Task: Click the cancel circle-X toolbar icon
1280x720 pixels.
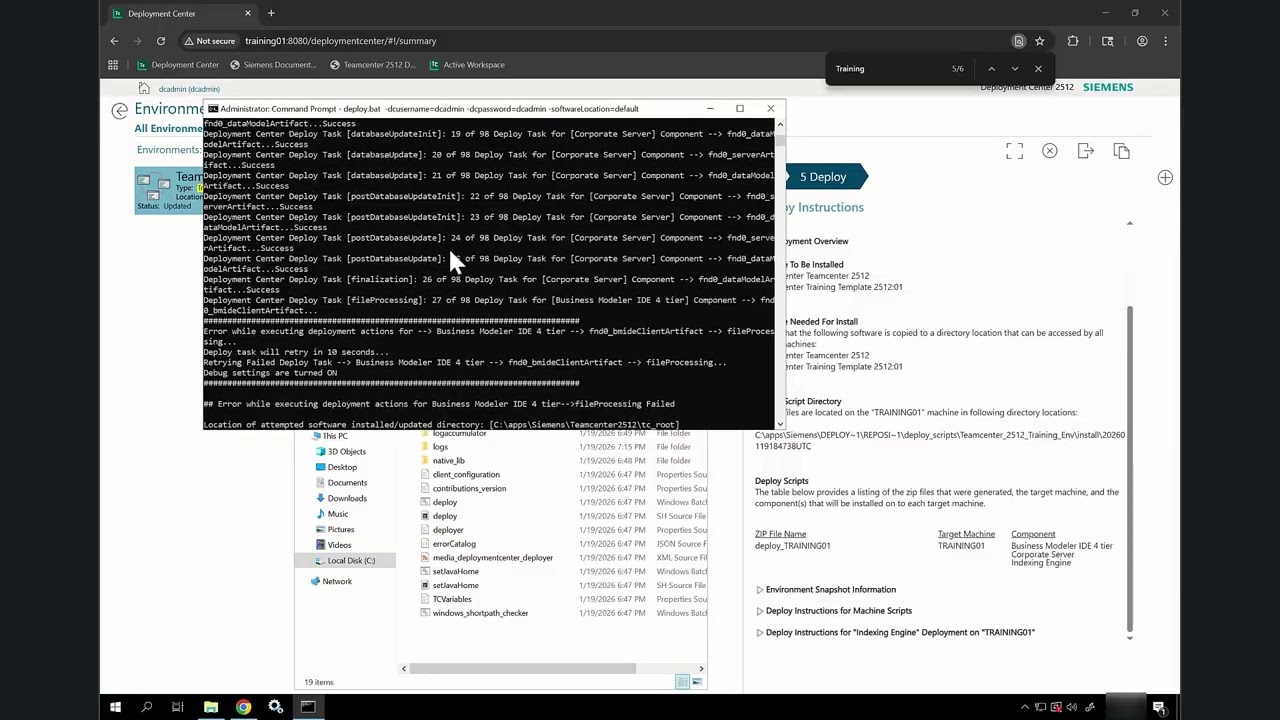Action: (x=1050, y=151)
